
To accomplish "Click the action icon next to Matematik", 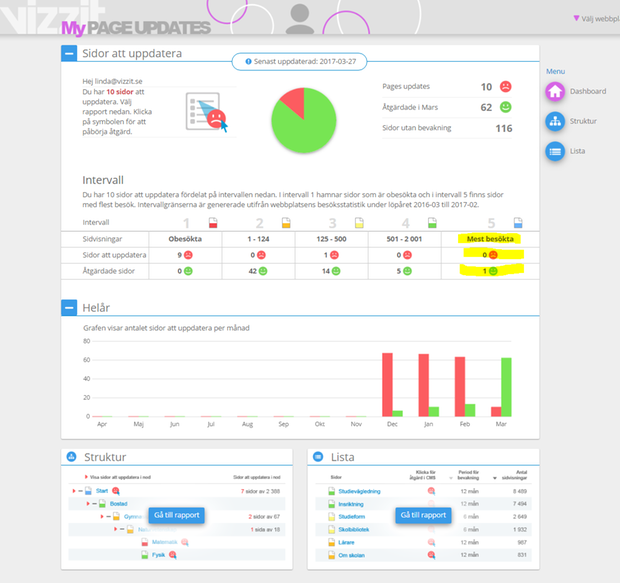I will (185, 542).
